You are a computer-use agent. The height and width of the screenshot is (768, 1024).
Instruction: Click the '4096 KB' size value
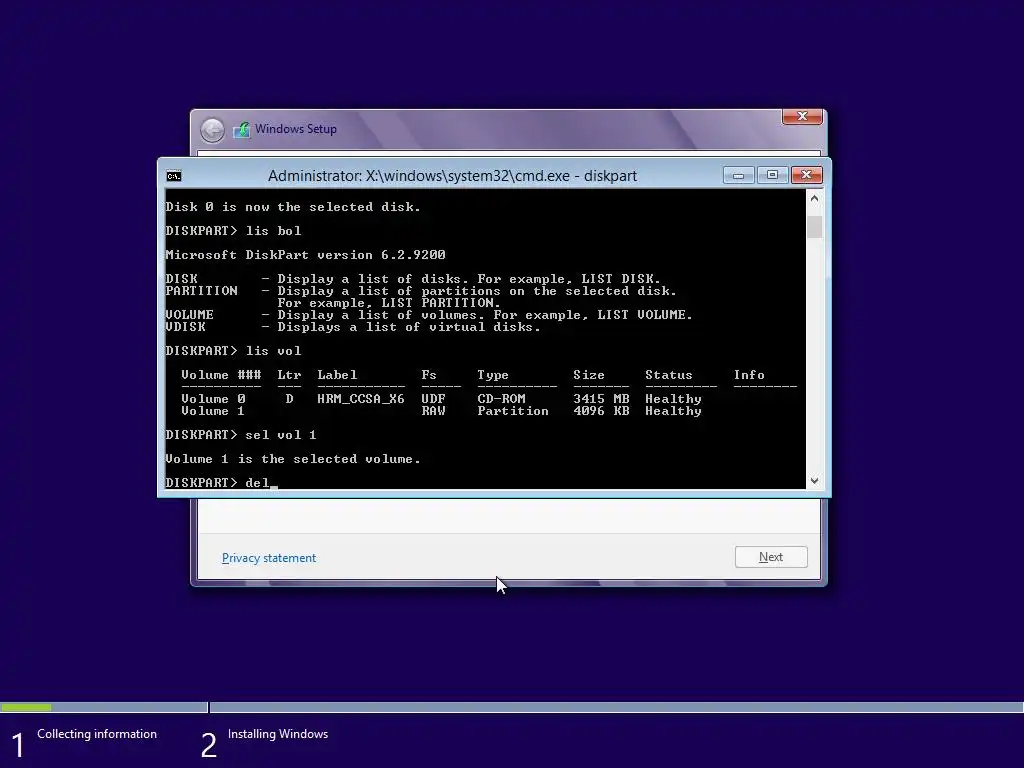point(601,411)
